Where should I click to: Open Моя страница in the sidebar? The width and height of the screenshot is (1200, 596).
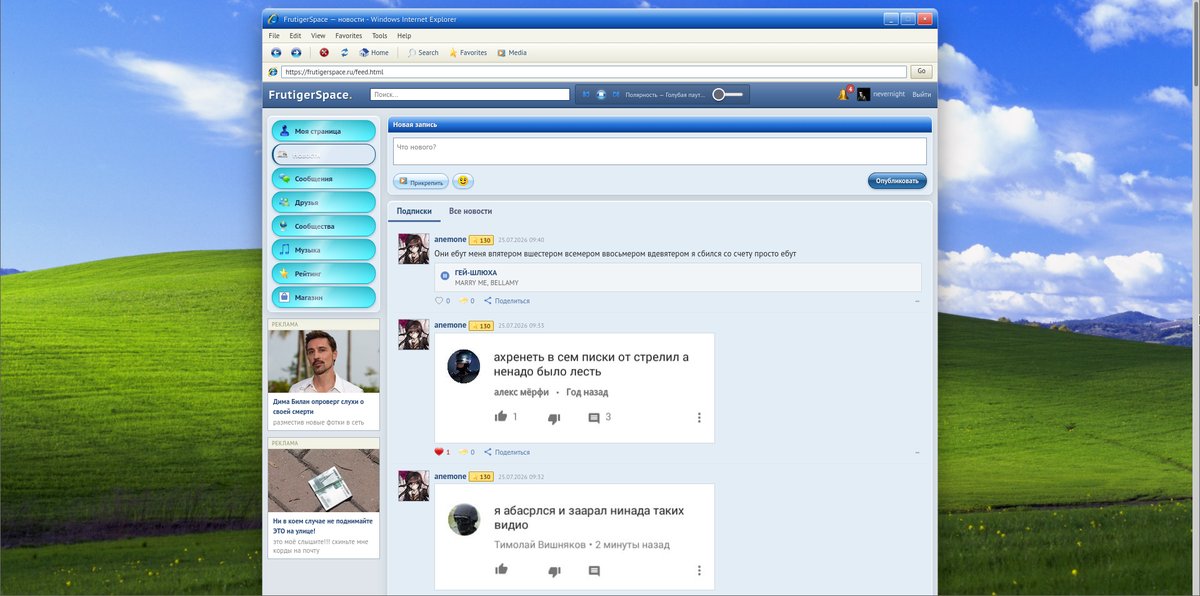[324, 131]
